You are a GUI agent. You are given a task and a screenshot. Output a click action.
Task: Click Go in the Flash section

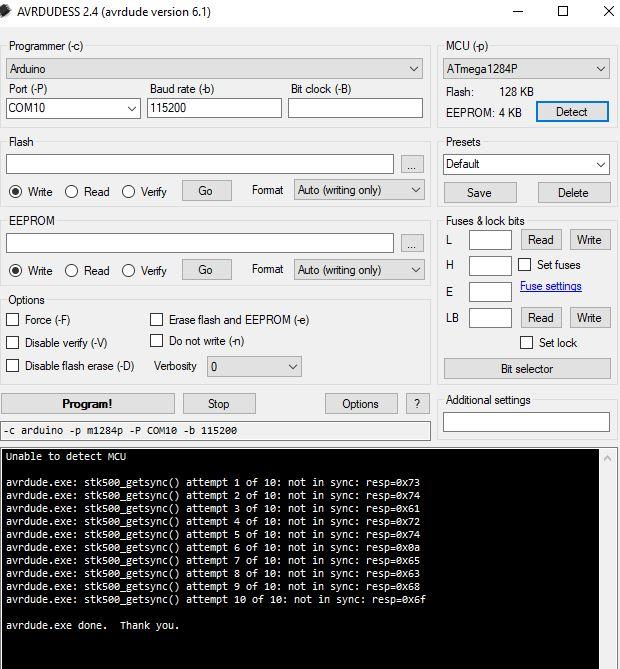(207, 191)
